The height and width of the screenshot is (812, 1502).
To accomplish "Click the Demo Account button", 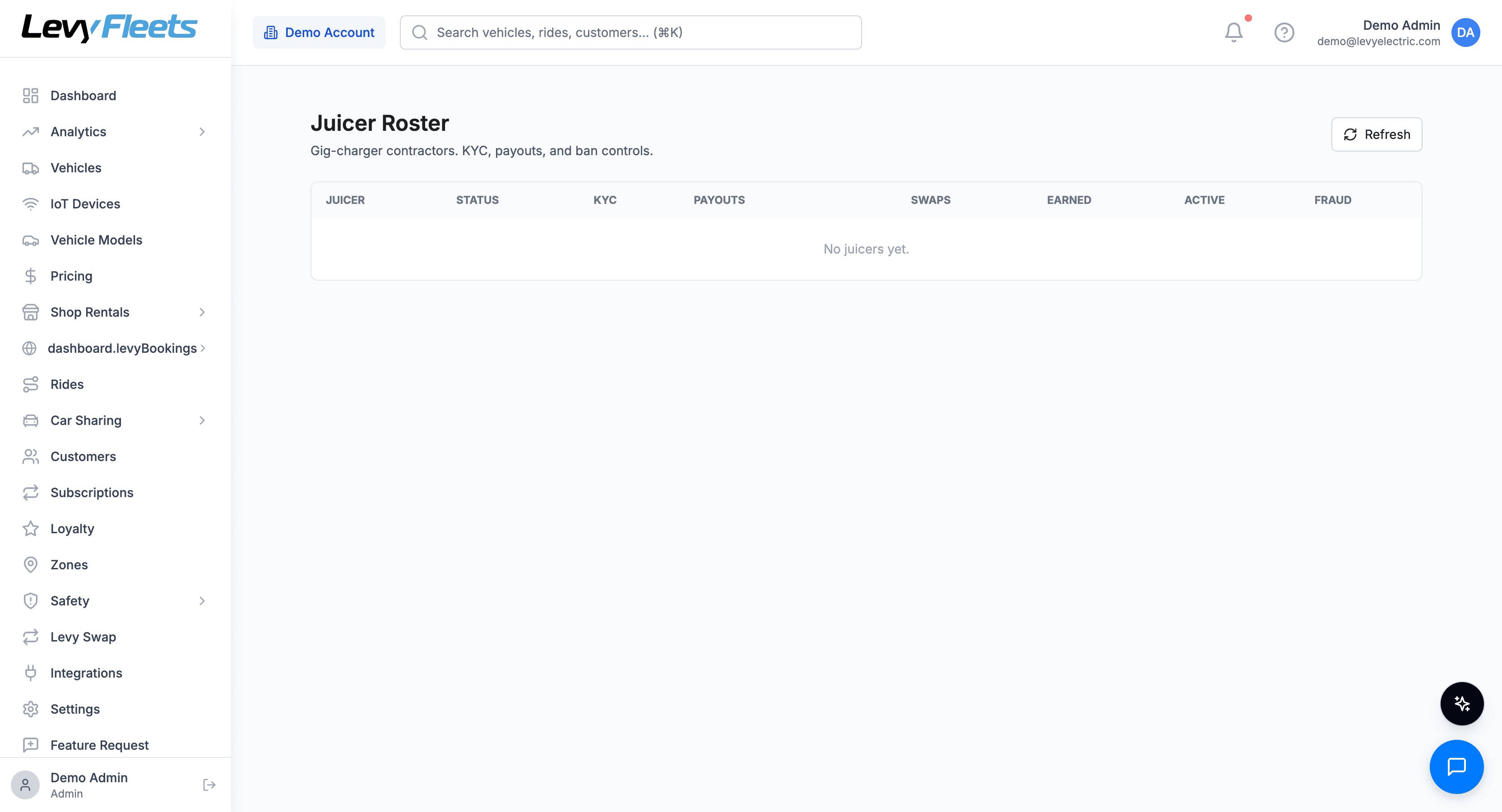I will pos(319,32).
